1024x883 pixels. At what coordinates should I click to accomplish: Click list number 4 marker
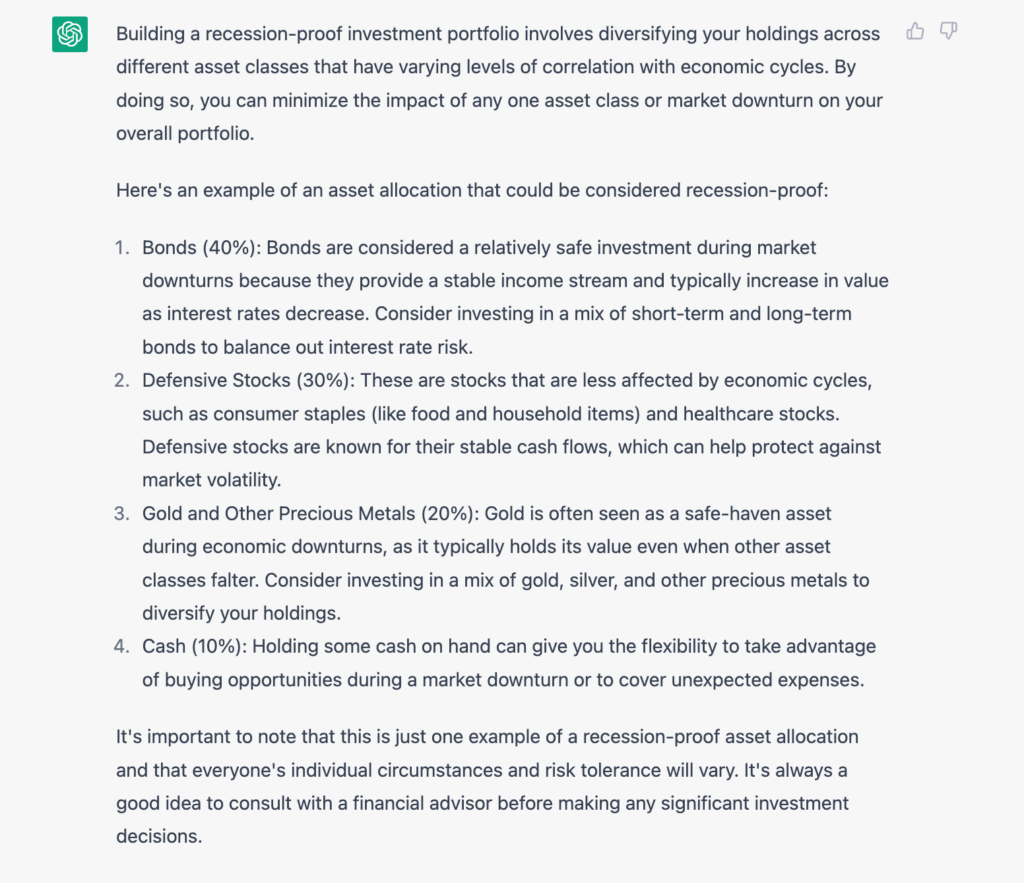[x=121, y=646]
